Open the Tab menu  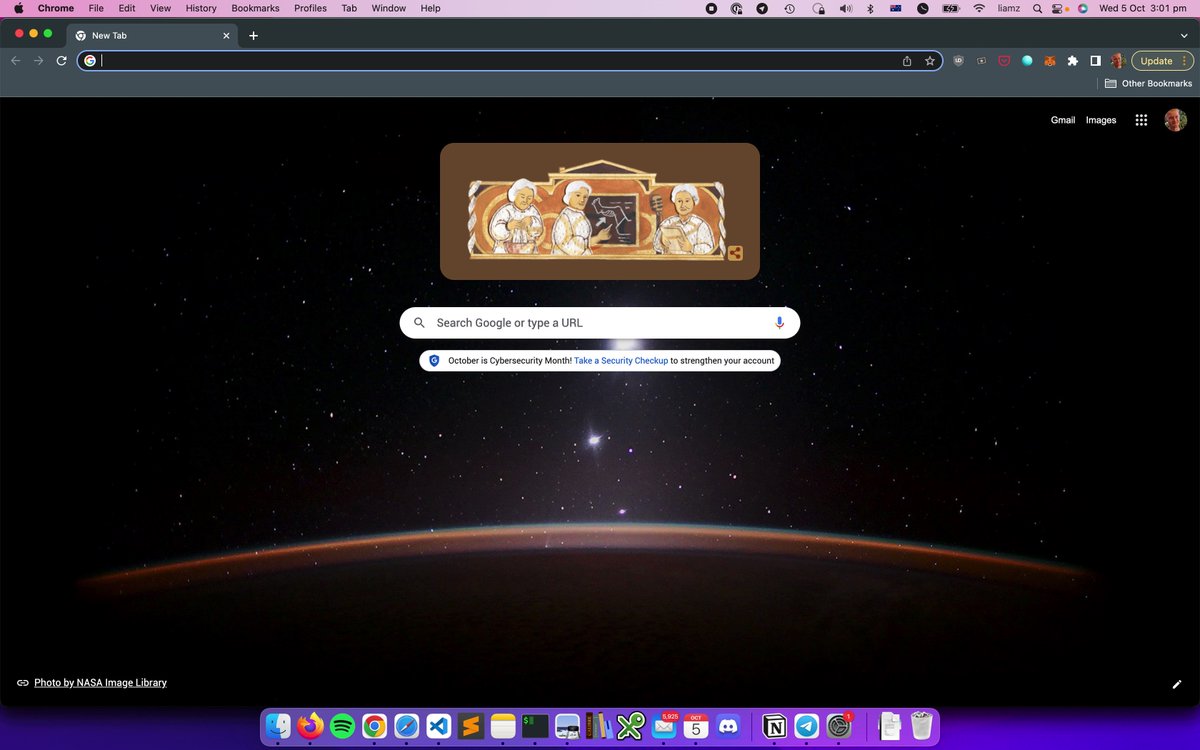349,8
